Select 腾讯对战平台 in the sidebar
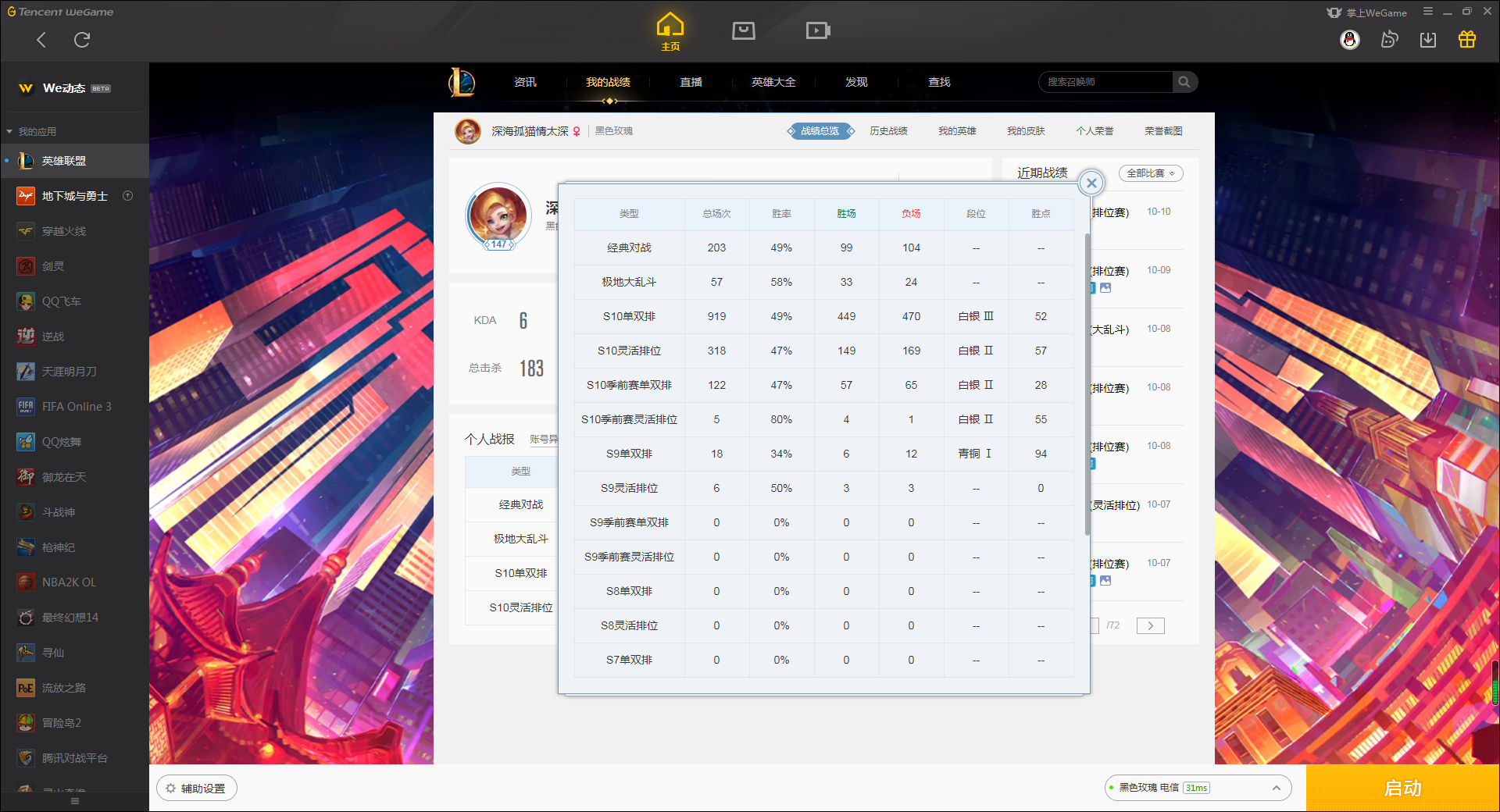Image resolution: width=1500 pixels, height=812 pixels. pos(74,758)
